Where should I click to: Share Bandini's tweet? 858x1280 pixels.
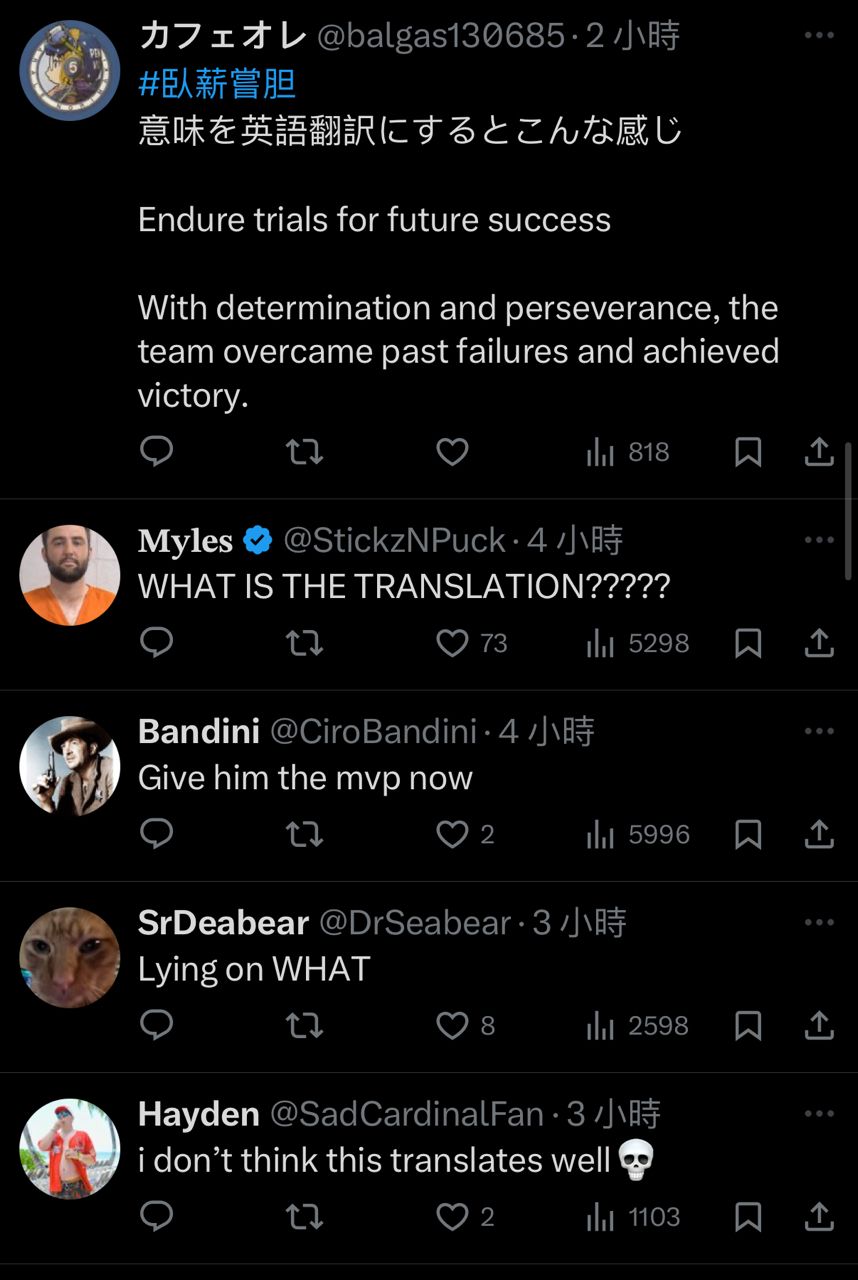click(819, 834)
